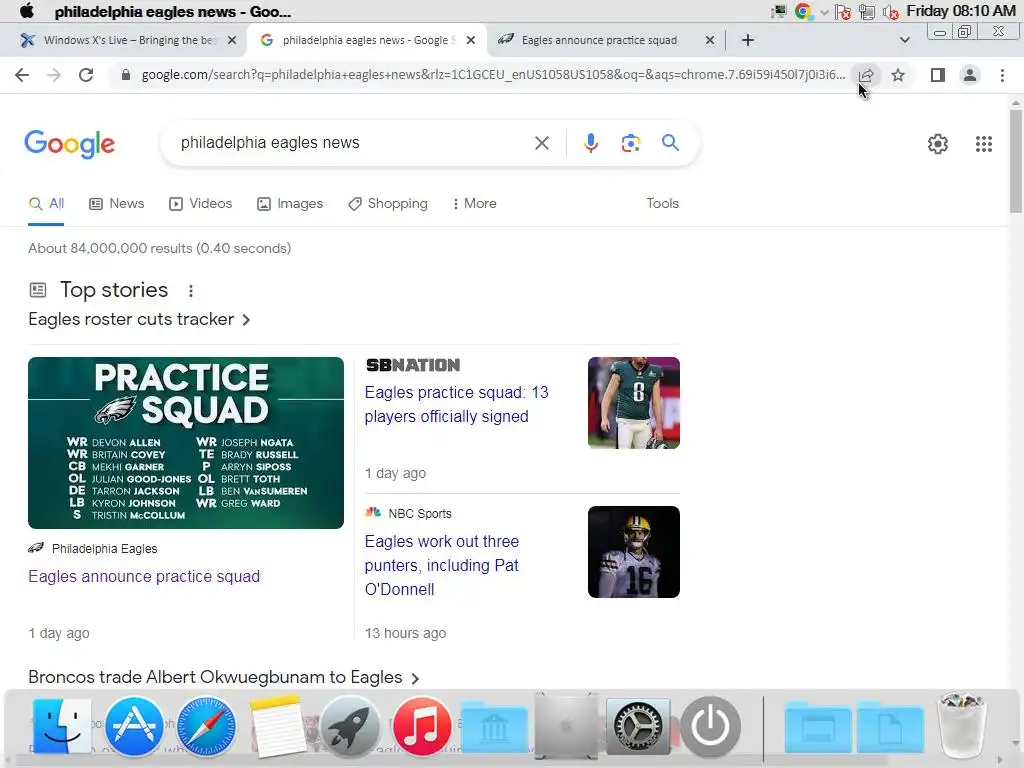Screen dimensions: 1024x768
Task: Open Launchpad rocket in the dock
Action: 349,726
